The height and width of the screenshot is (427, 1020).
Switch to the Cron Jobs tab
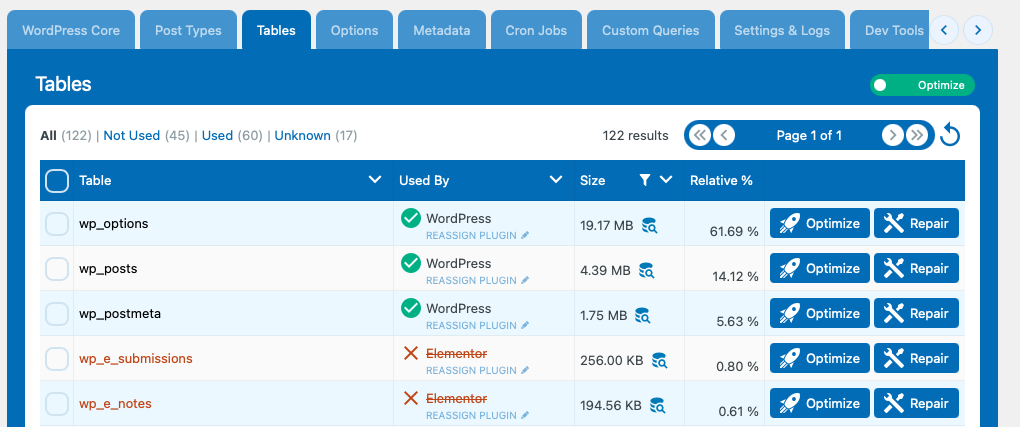pos(538,30)
